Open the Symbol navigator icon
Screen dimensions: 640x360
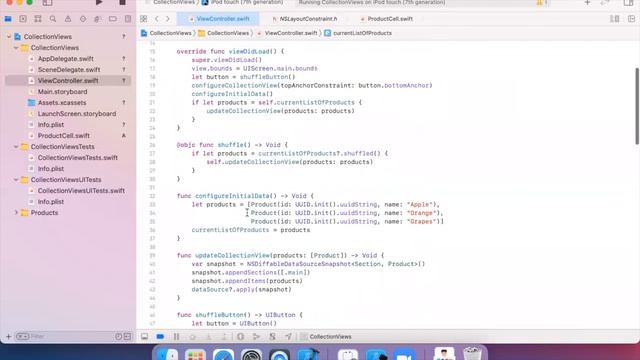[x=38, y=19]
